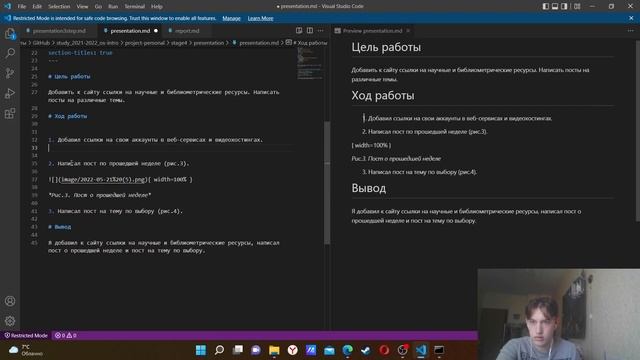The image size is (640, 360).
Task: Open the Help menu
Action: pos(157,7)
